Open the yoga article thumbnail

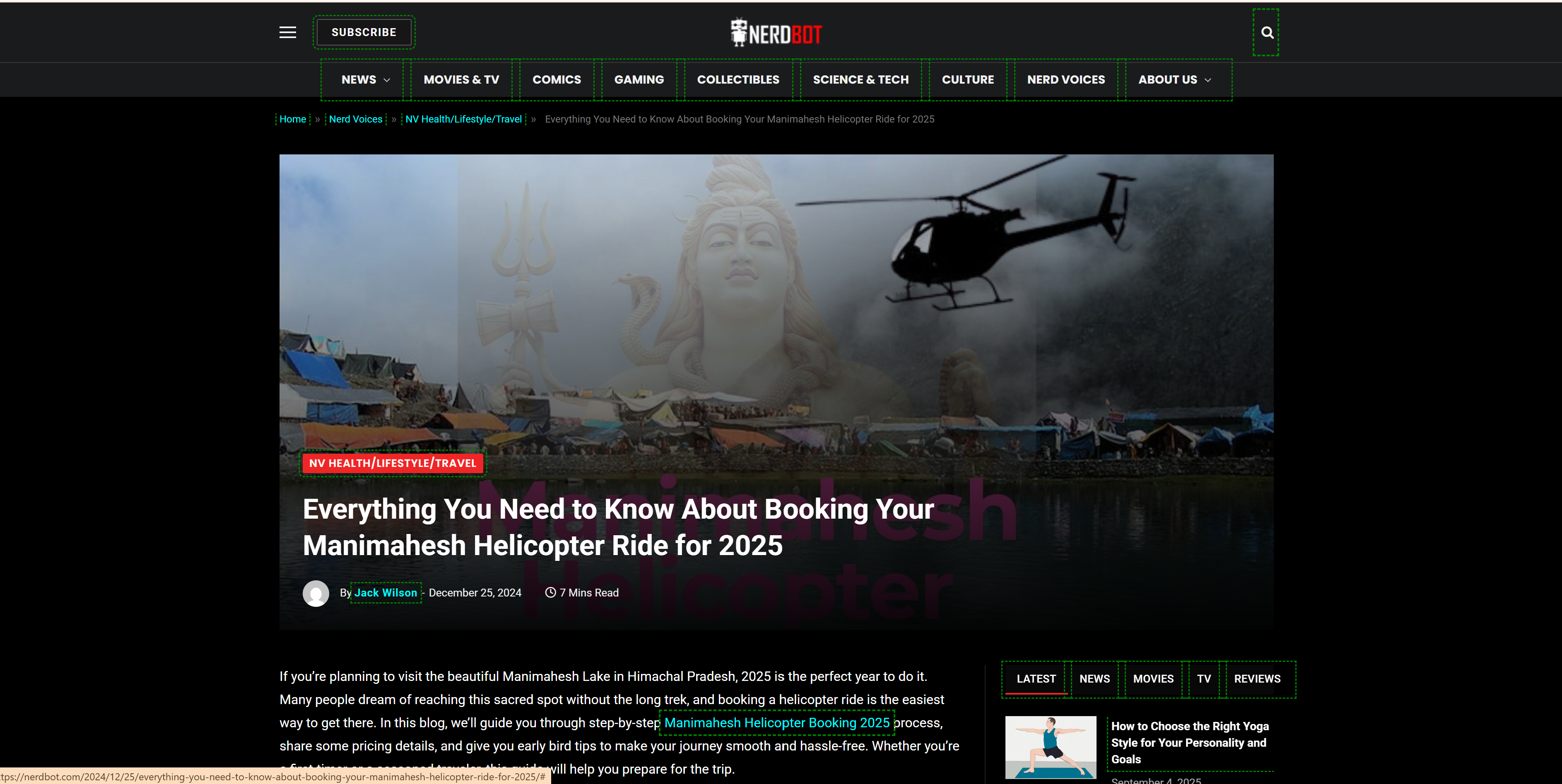(x=1050, y=747)
